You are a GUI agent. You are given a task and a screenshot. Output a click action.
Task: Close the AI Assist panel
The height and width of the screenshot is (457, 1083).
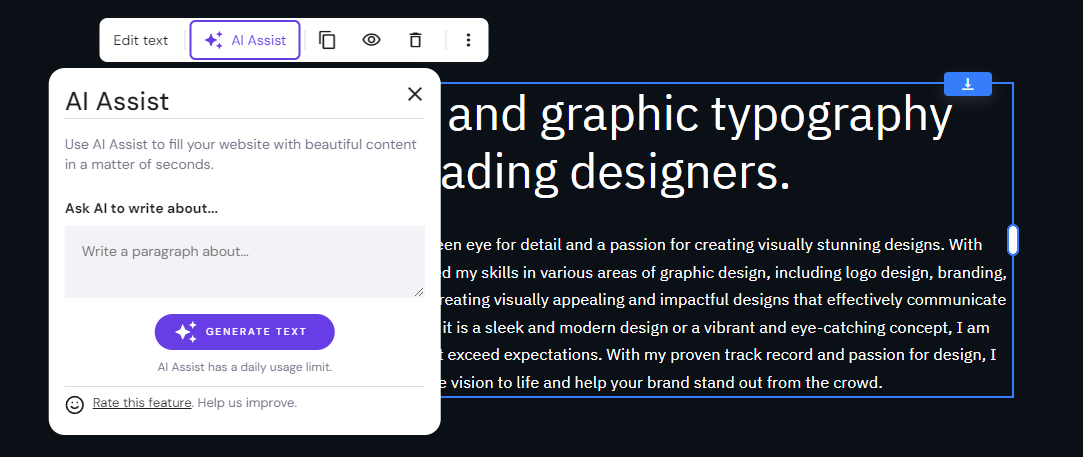click(x=415, y=94)
